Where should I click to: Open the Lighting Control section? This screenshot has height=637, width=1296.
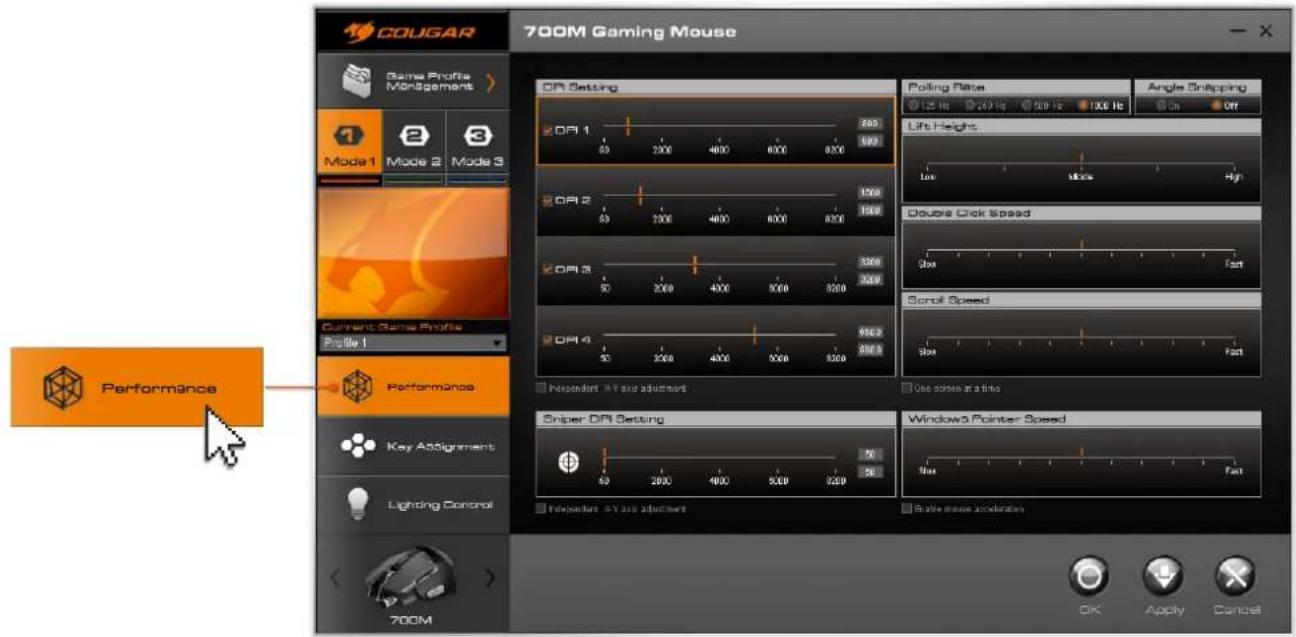412,505
